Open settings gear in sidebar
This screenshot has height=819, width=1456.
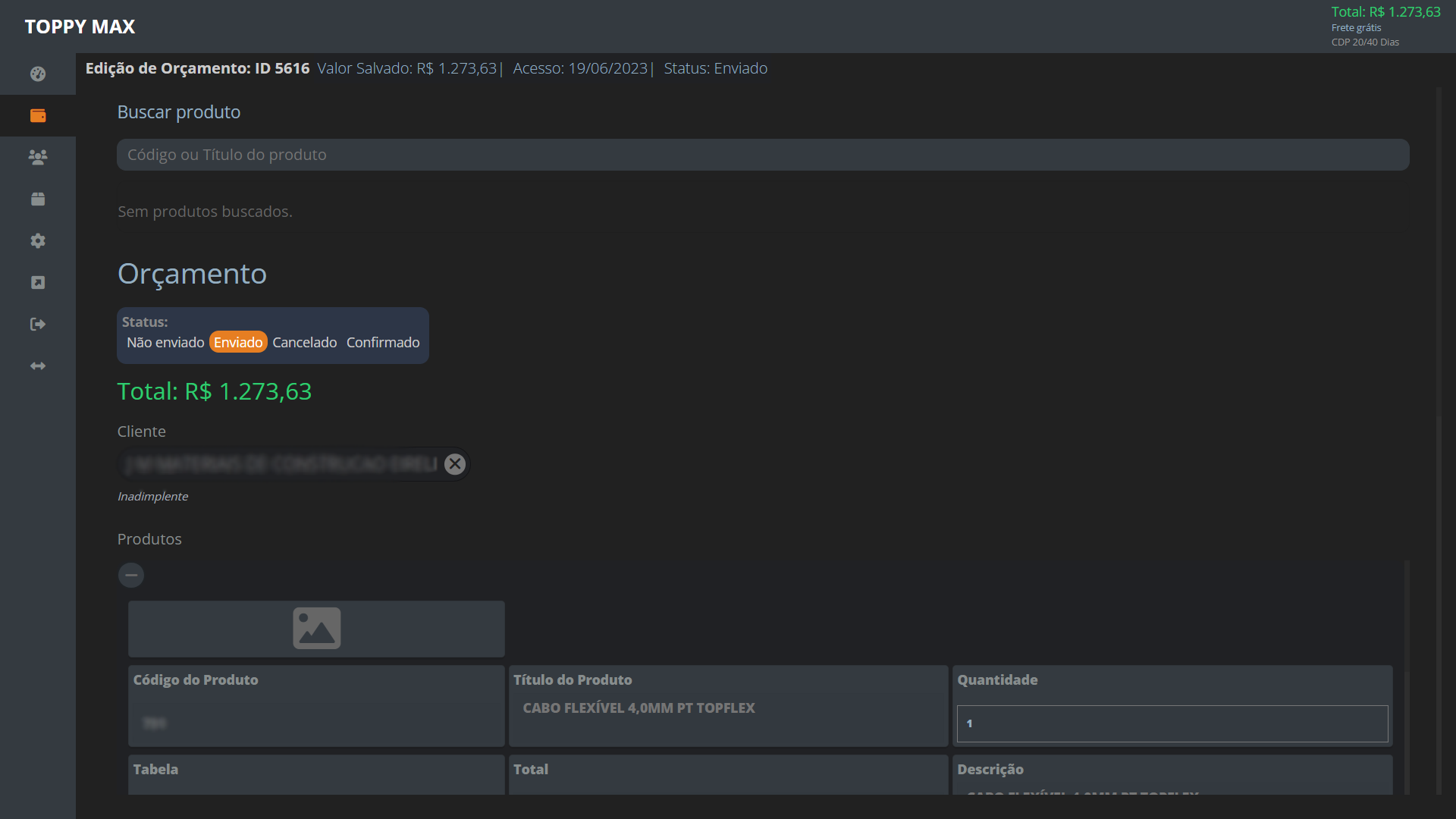pos(38,240)
